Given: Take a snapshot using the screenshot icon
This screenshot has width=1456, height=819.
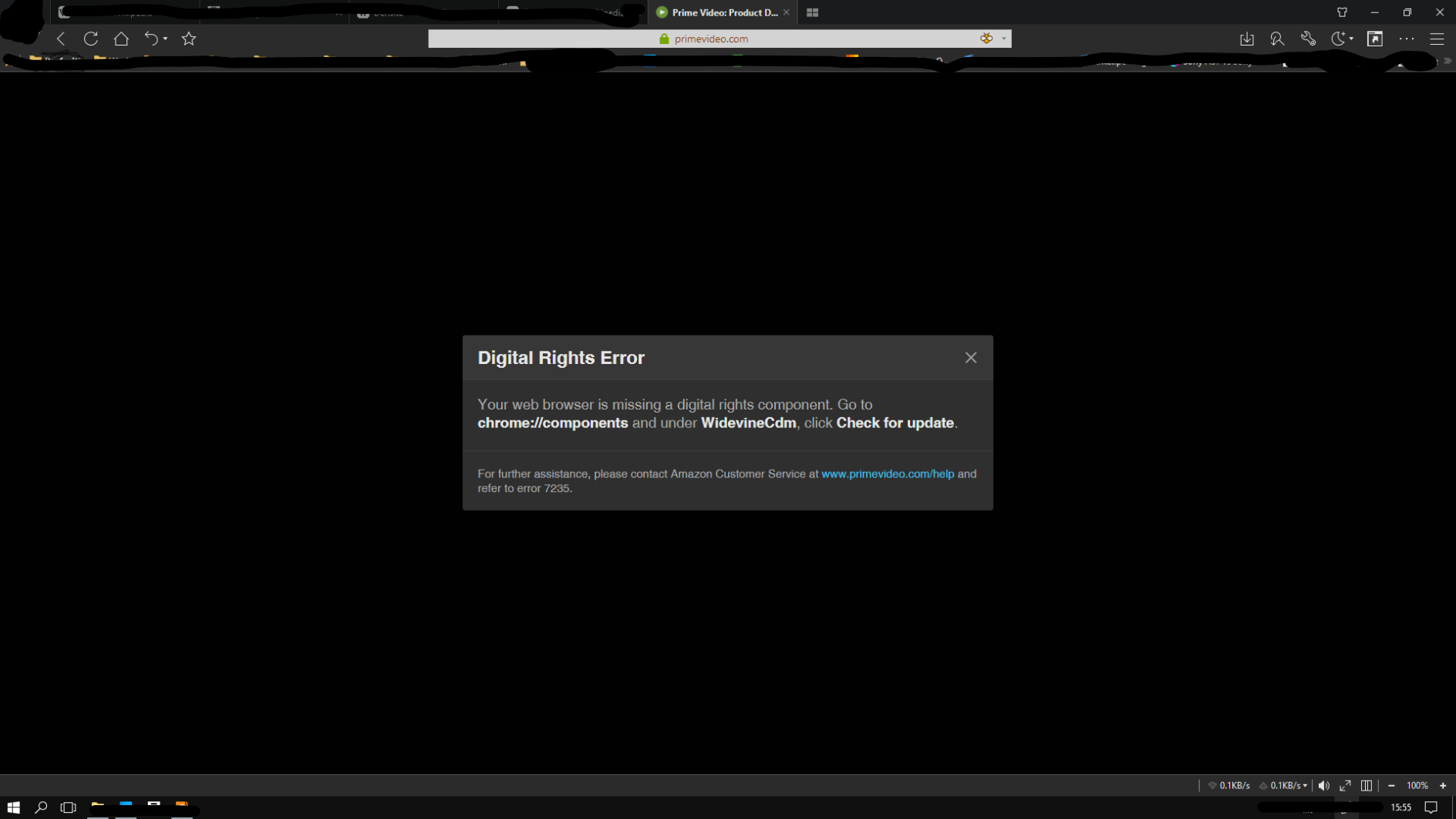Looking at the screenshot, I should pos(1375,39).
